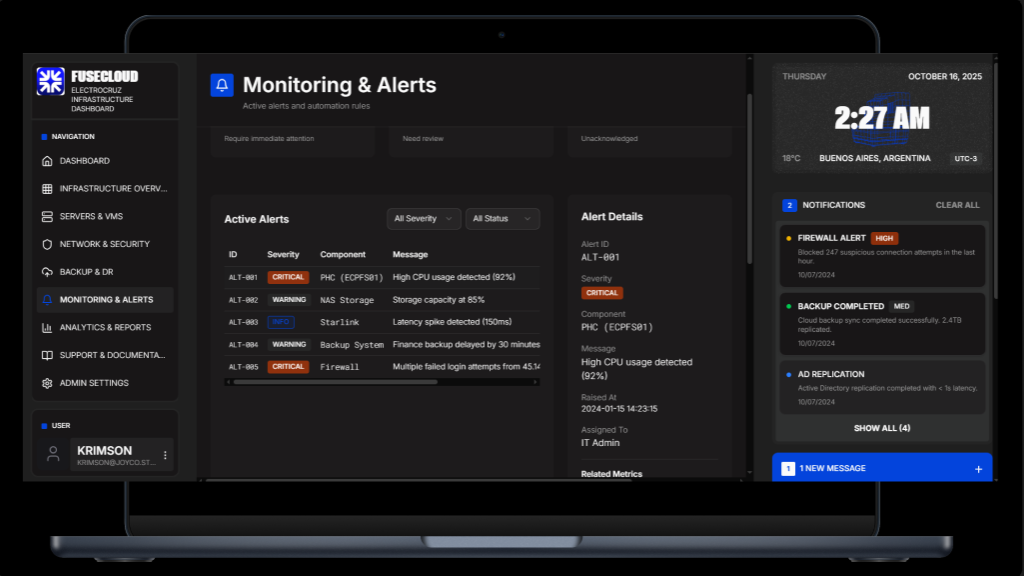Image resolution: width=1024 pixels, height=576 pixels.
Task: Open the All Status dropdown
Action: [502, 218]
